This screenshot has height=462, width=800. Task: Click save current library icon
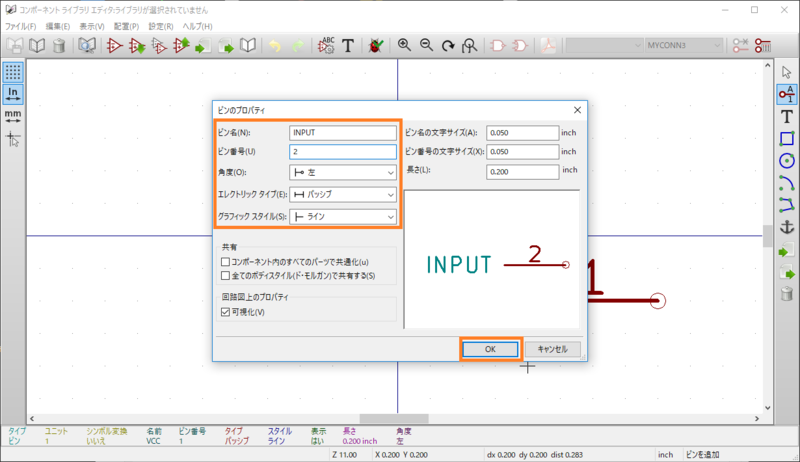pyautogui.click(x=14, y=46)
